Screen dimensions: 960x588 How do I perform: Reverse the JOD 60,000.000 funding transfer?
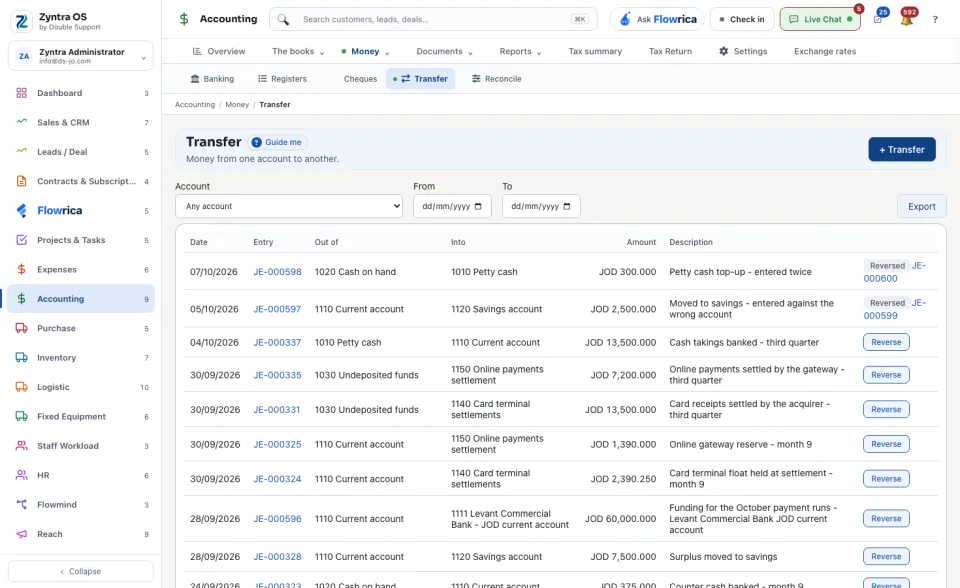pyautogui.click(x=886, y=519)
